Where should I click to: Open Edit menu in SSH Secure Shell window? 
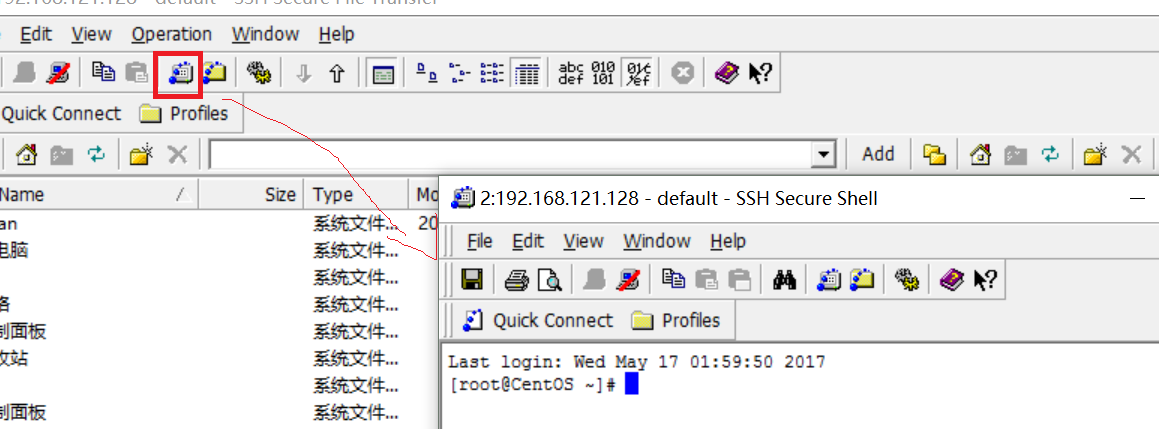pyautogui.click(x=528, y=241)
